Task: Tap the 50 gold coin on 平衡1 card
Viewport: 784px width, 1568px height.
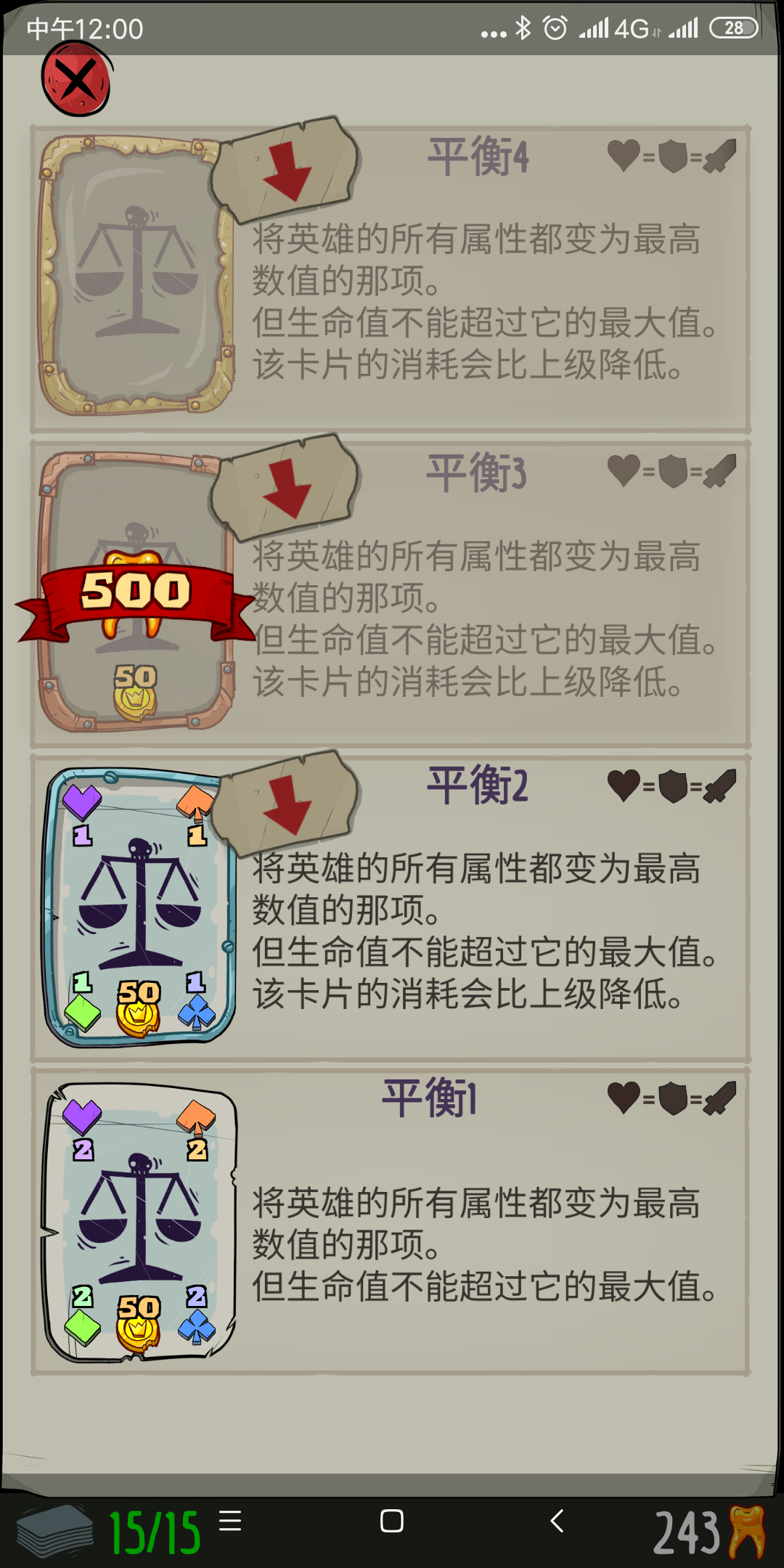Action: [x=138, y=1324]
